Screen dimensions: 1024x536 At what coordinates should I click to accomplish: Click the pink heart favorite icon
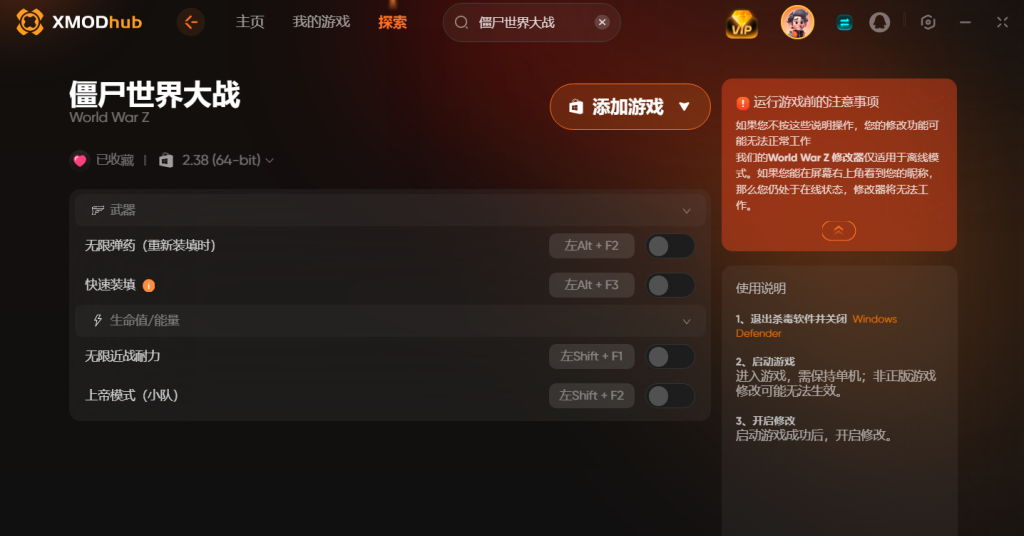pyautogui.click(x=80, y=160)
